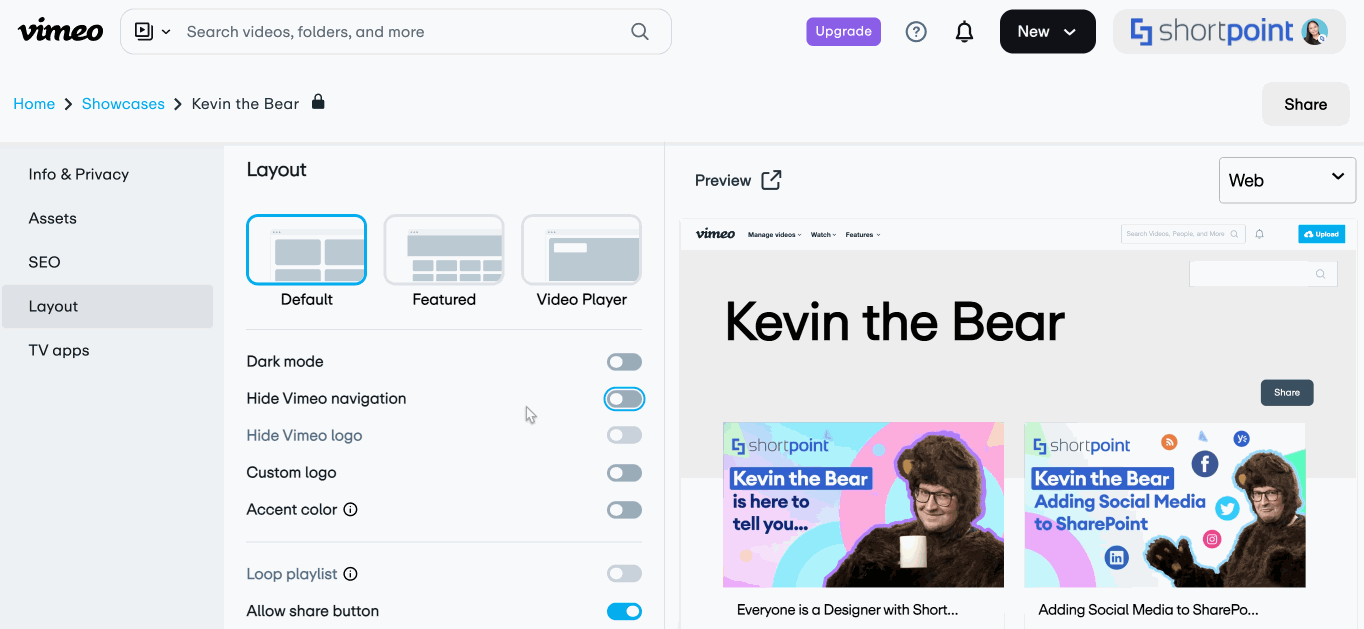1364x629 pixels.
Task: Open the notifications bell icon
Action: pos(964,32)
